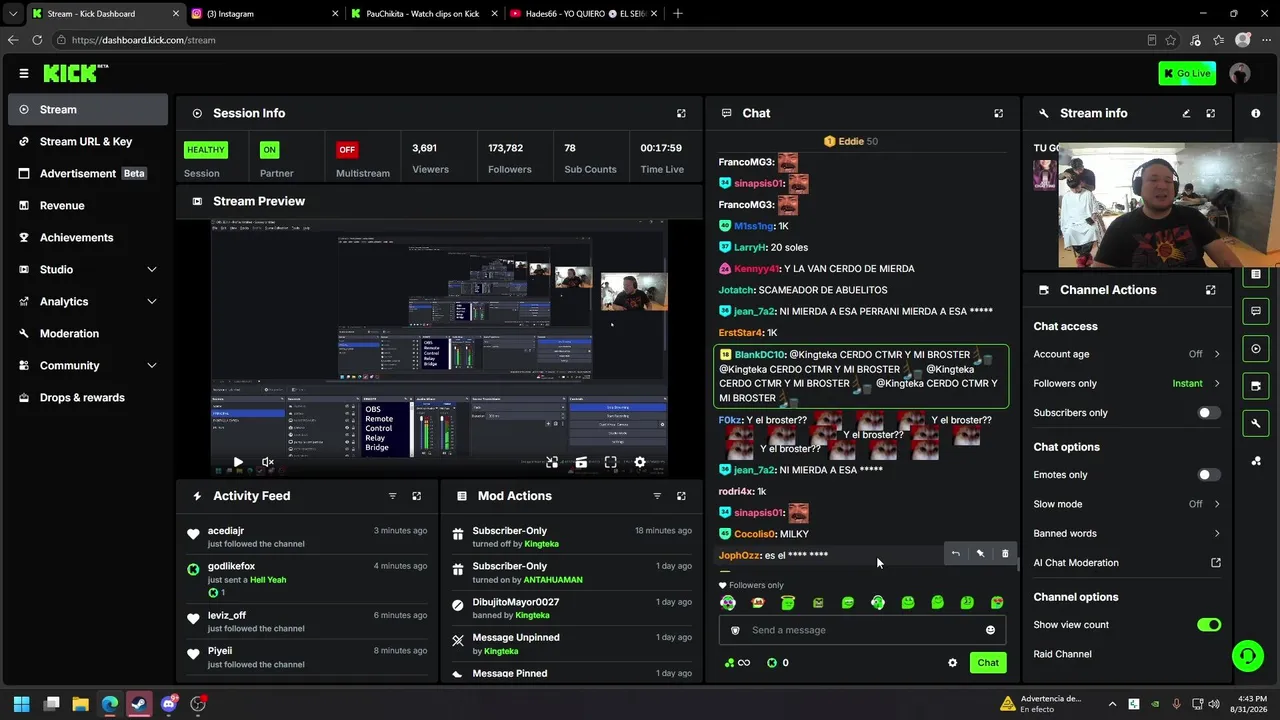Click the green Chat send button
The width and height of the screenshot is (1280, 720).
point(988,663)
